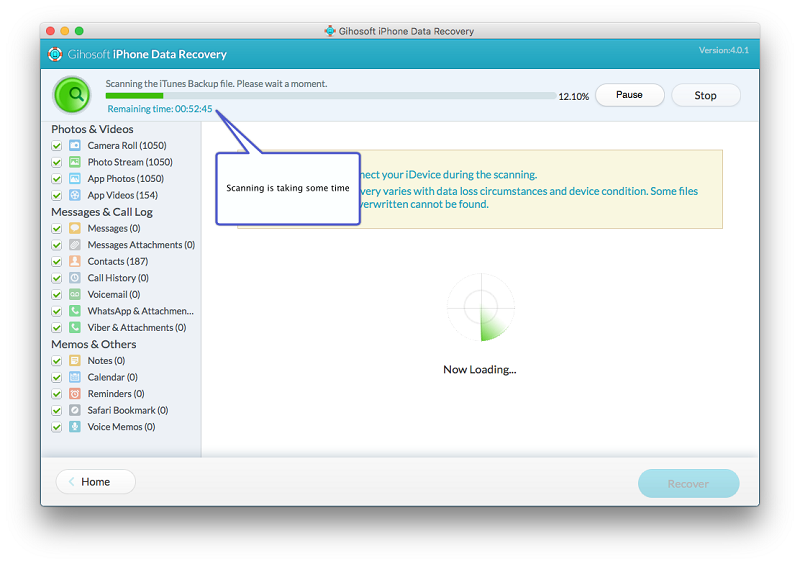Uncheck the Camera Roll checkbox
The height and width of the screenshot is (564, 800).
[57, 146]
